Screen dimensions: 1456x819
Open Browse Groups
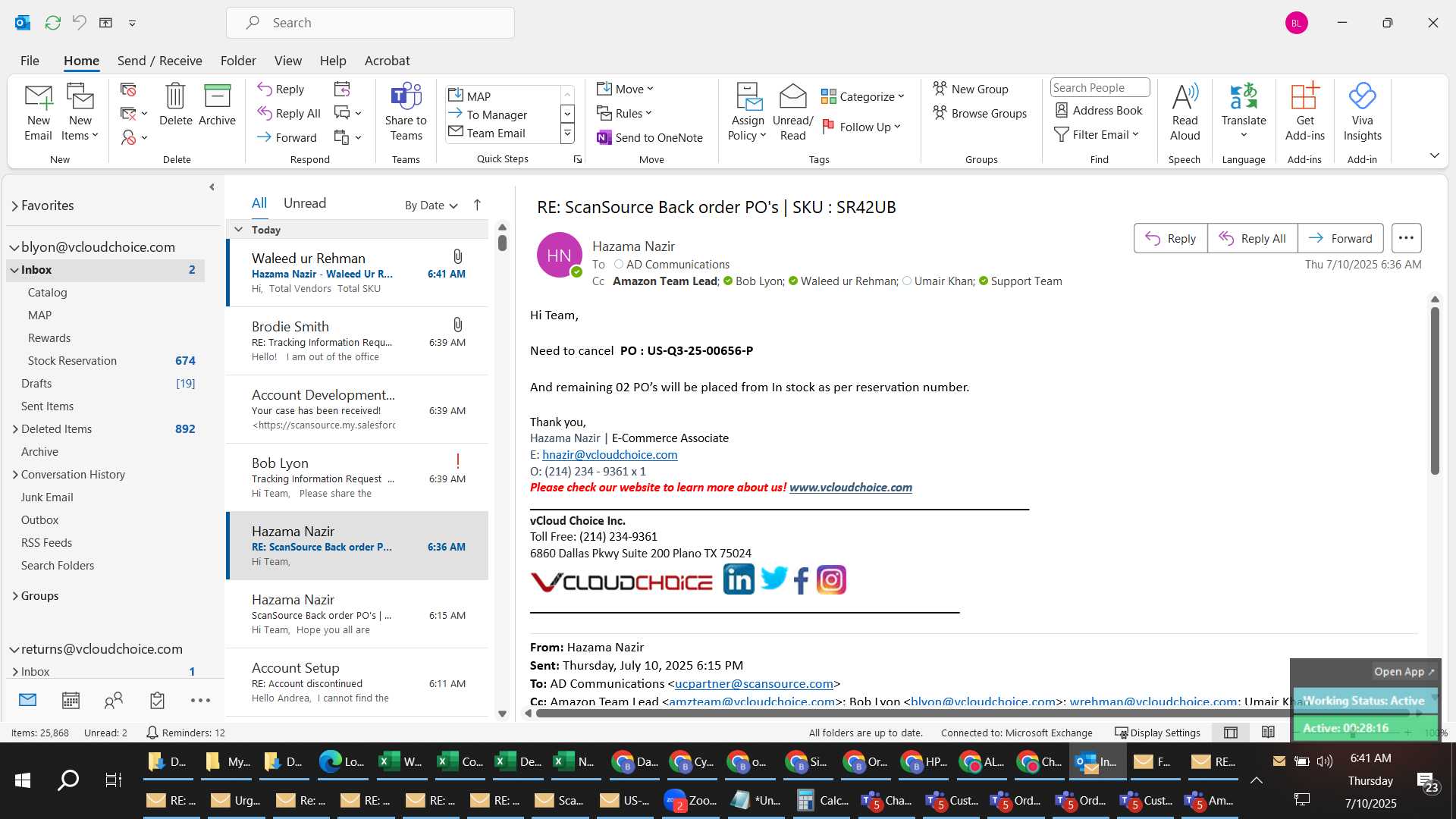pyautogui.click(x=980, y=113)
